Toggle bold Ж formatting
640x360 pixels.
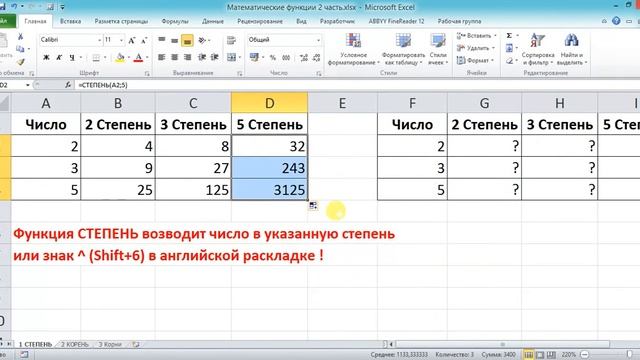pyautogui.click(x=46, y=58)
